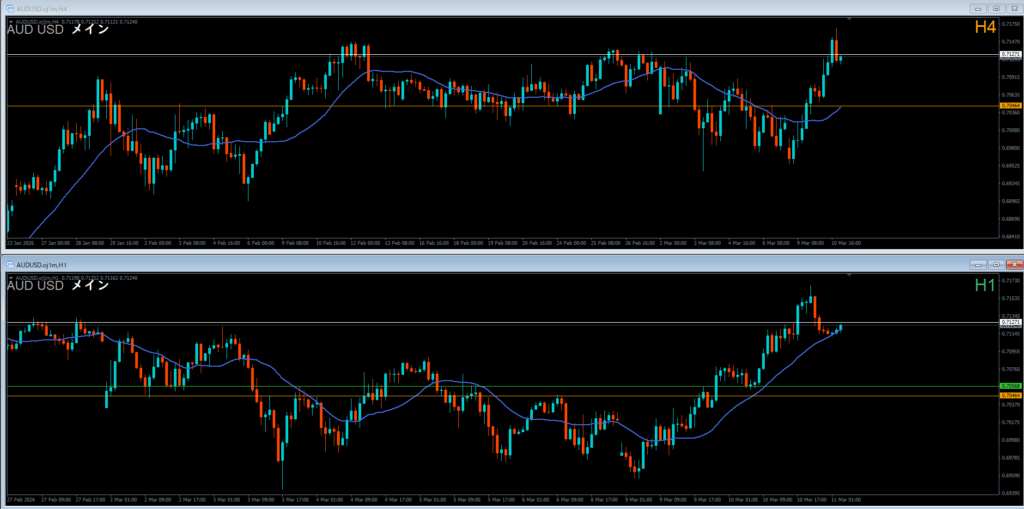Close the H1 chart window
Viewport: 1024px width, 509px height.
1013,264
